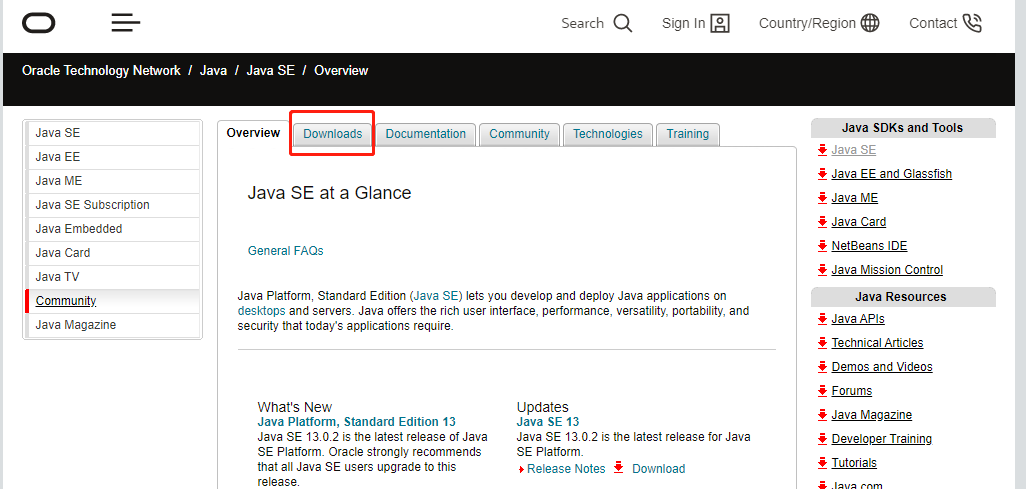Click the download arrow beside Java Card
The height and width of the screenshot is (489, 1026).
823,222
